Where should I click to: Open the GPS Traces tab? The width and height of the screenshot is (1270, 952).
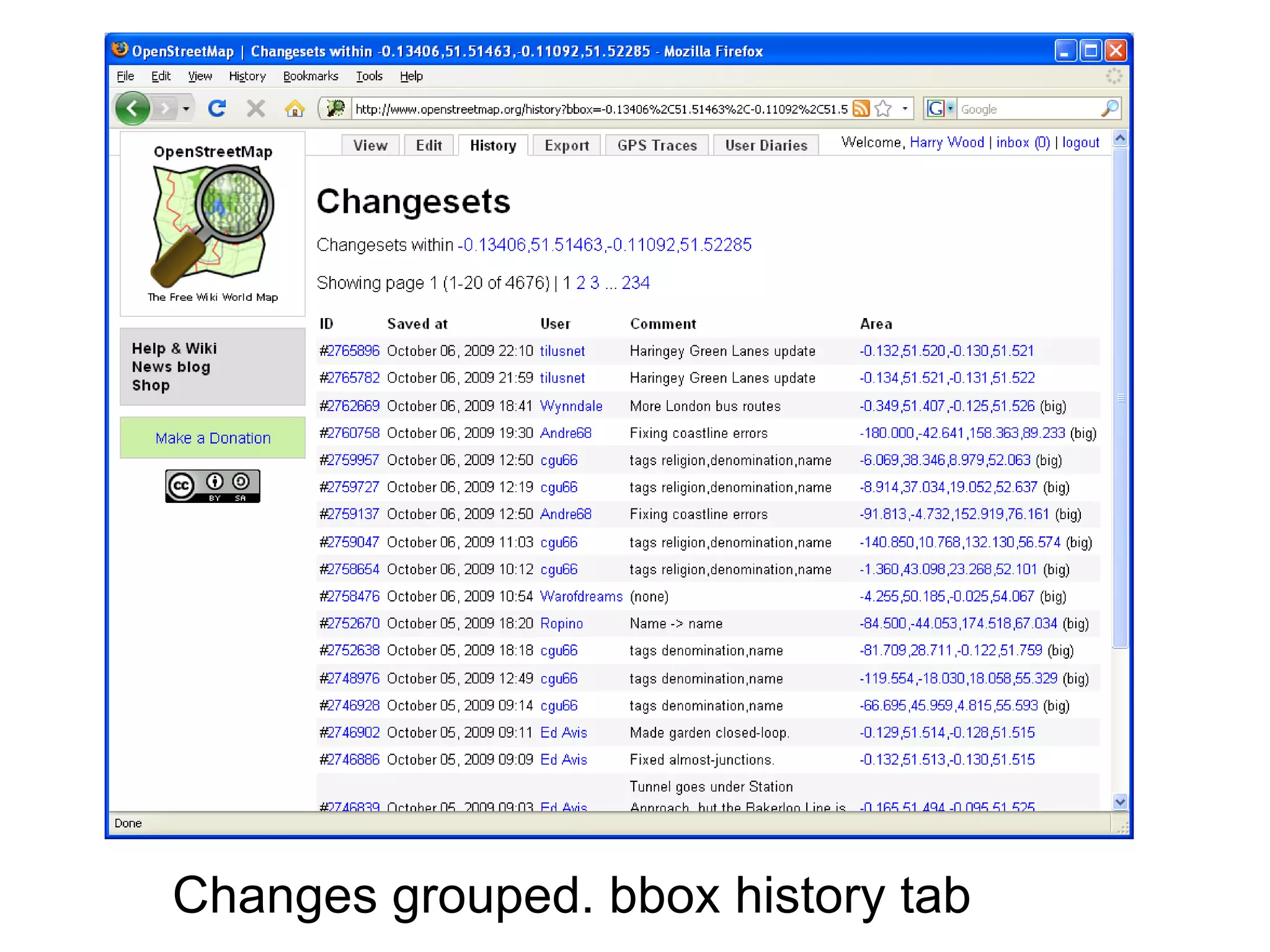pyautogui.click(x=657, y=145)
